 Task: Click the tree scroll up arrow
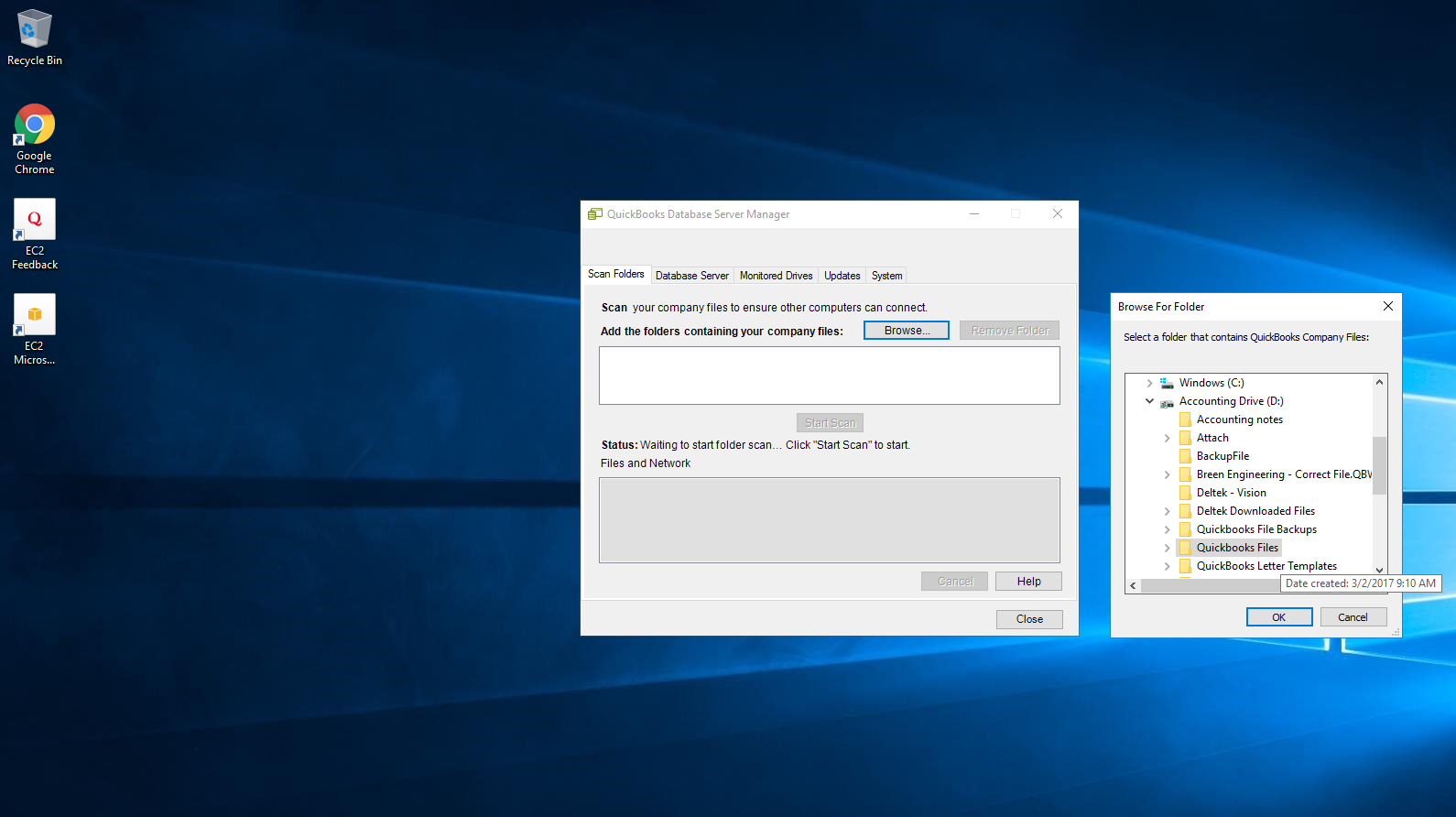(1380, 382)
